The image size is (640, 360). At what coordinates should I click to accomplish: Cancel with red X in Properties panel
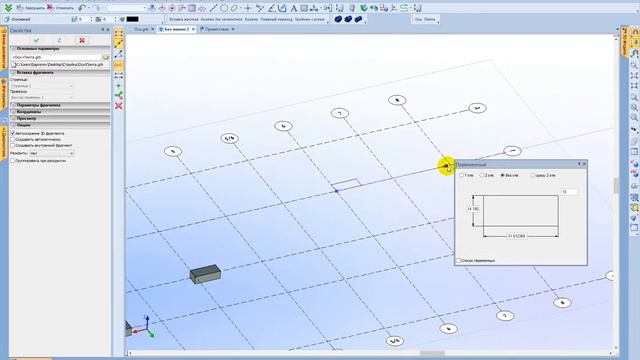click(82, 40)
